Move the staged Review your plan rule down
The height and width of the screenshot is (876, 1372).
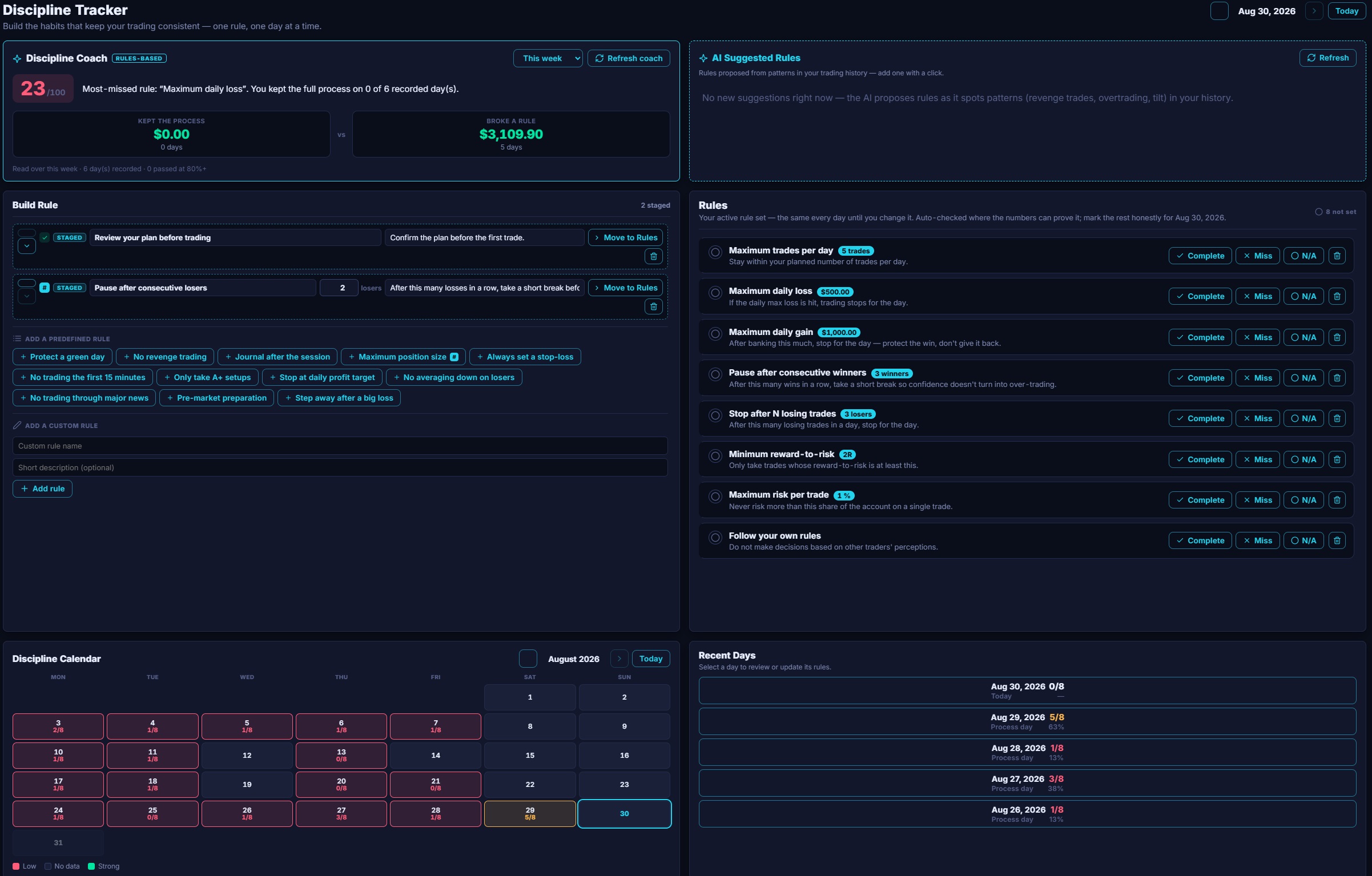27,247
